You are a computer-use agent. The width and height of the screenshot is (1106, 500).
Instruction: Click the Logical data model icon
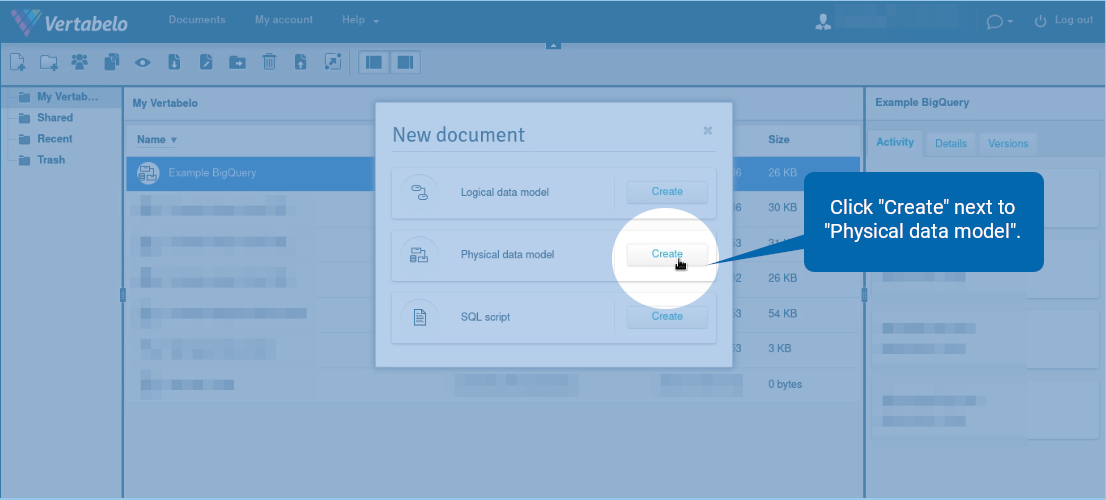pyautogui.click(x=419, y=192)
